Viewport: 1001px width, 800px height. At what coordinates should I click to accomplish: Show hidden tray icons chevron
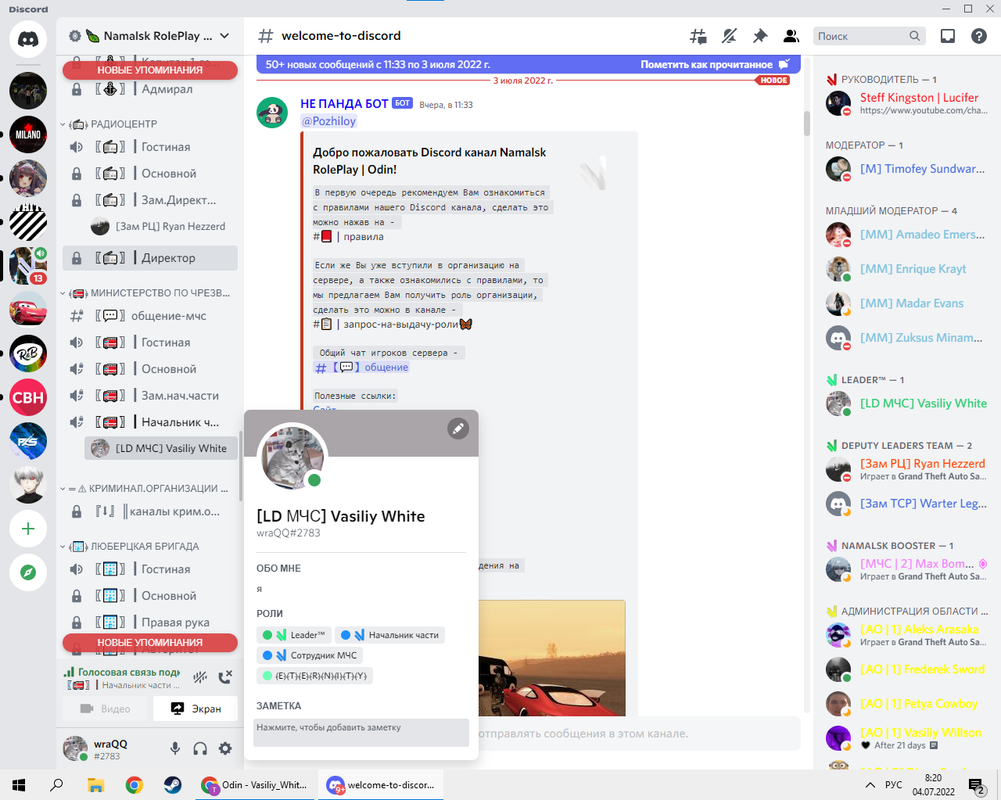click(869, 785)
